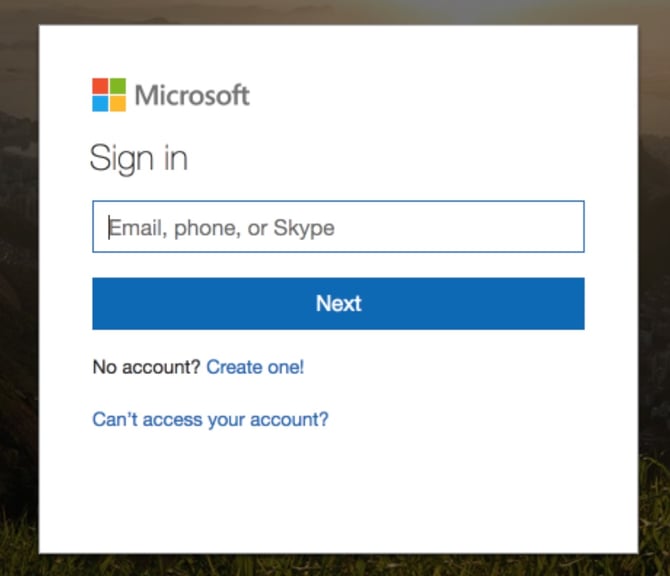
Task: Click the background right of sign-in card
Action: (654, 288)
